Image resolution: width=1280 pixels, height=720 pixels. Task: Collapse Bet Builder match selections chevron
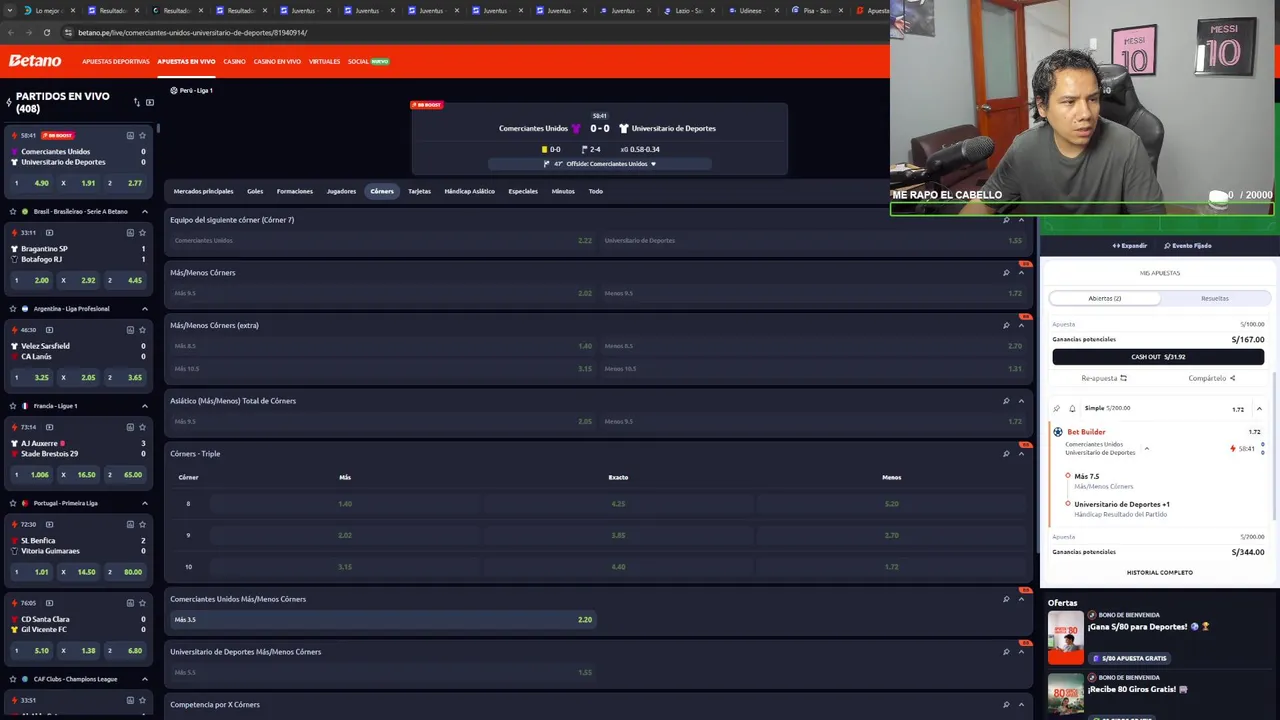[x=1146, y=449]
